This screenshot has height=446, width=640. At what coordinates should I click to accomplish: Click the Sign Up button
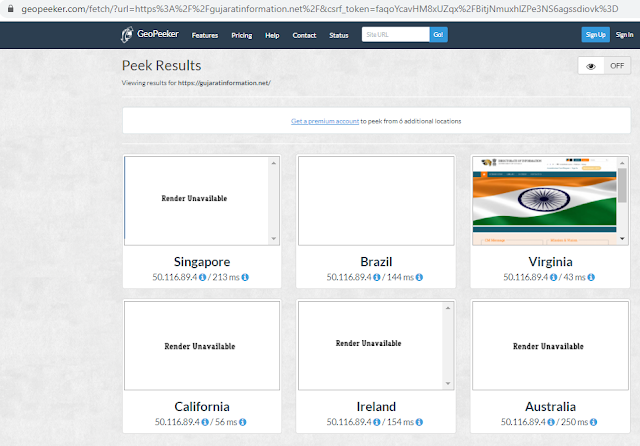[596, 35]
